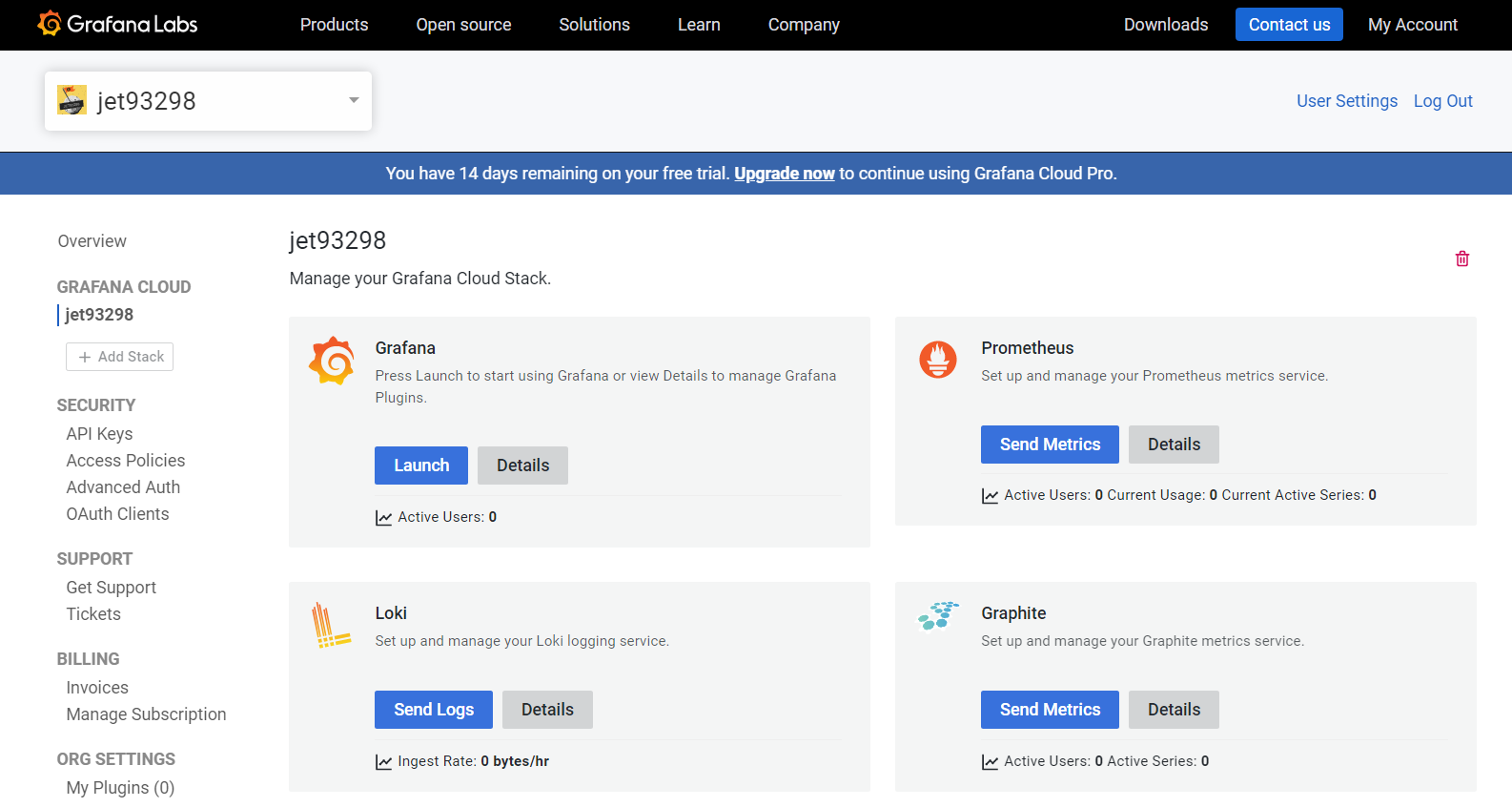Click the Prometheus card title
1512x807 pixels.
click(1028, 348)
